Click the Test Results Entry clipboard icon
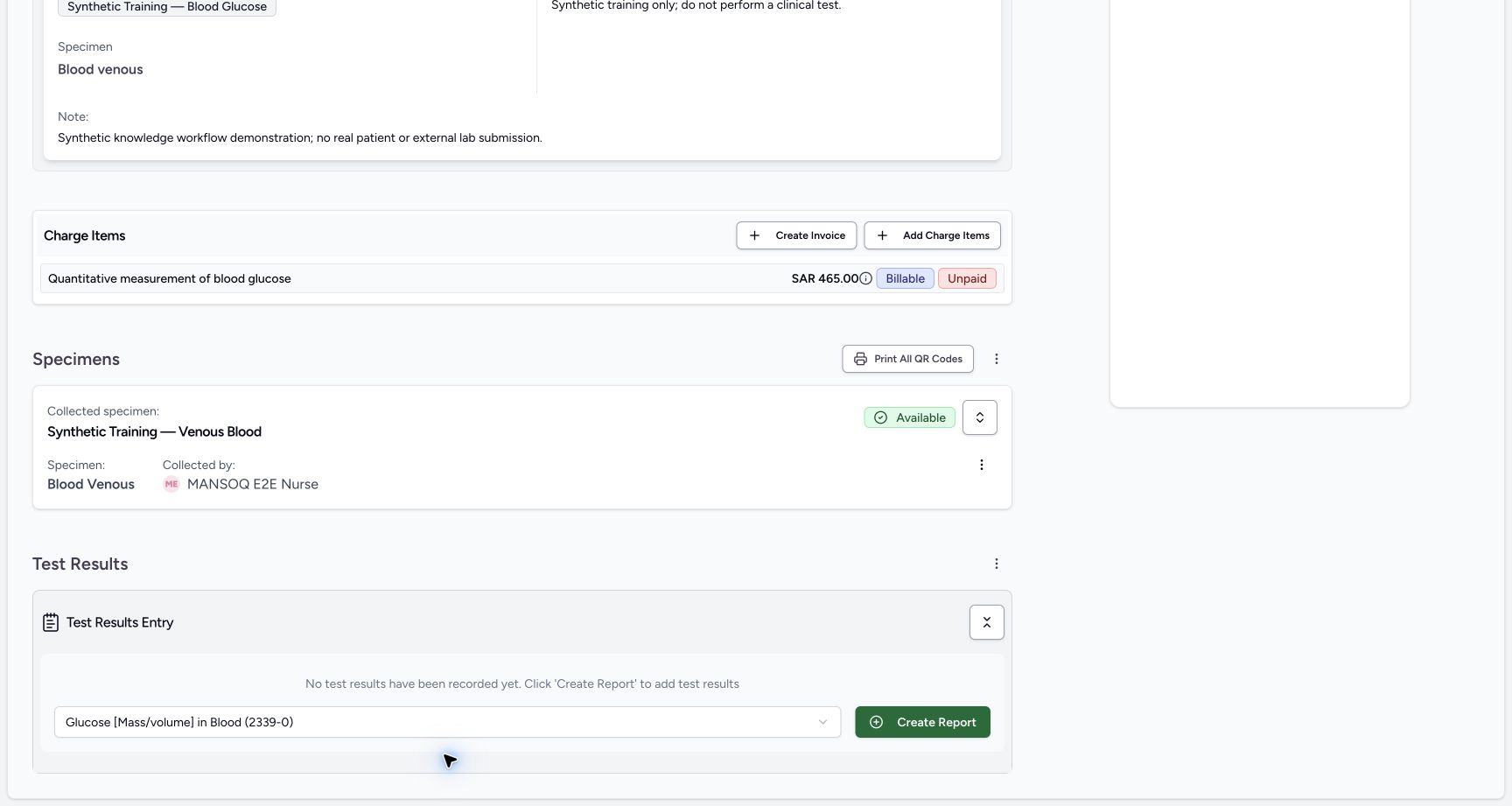Viewport: 1512px width, 806px height. [x=51, y=622]
